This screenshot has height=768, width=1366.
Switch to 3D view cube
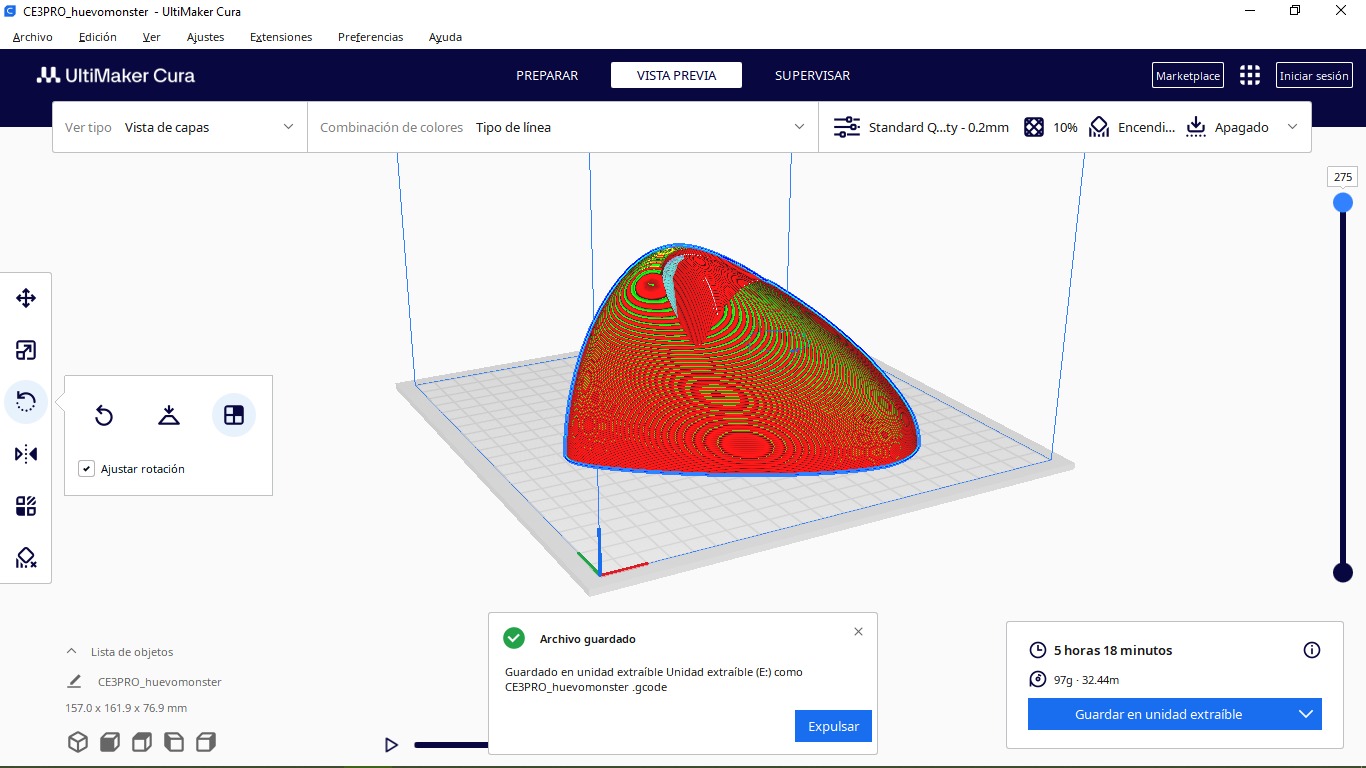pyautogui.click(x=77, y=742)
